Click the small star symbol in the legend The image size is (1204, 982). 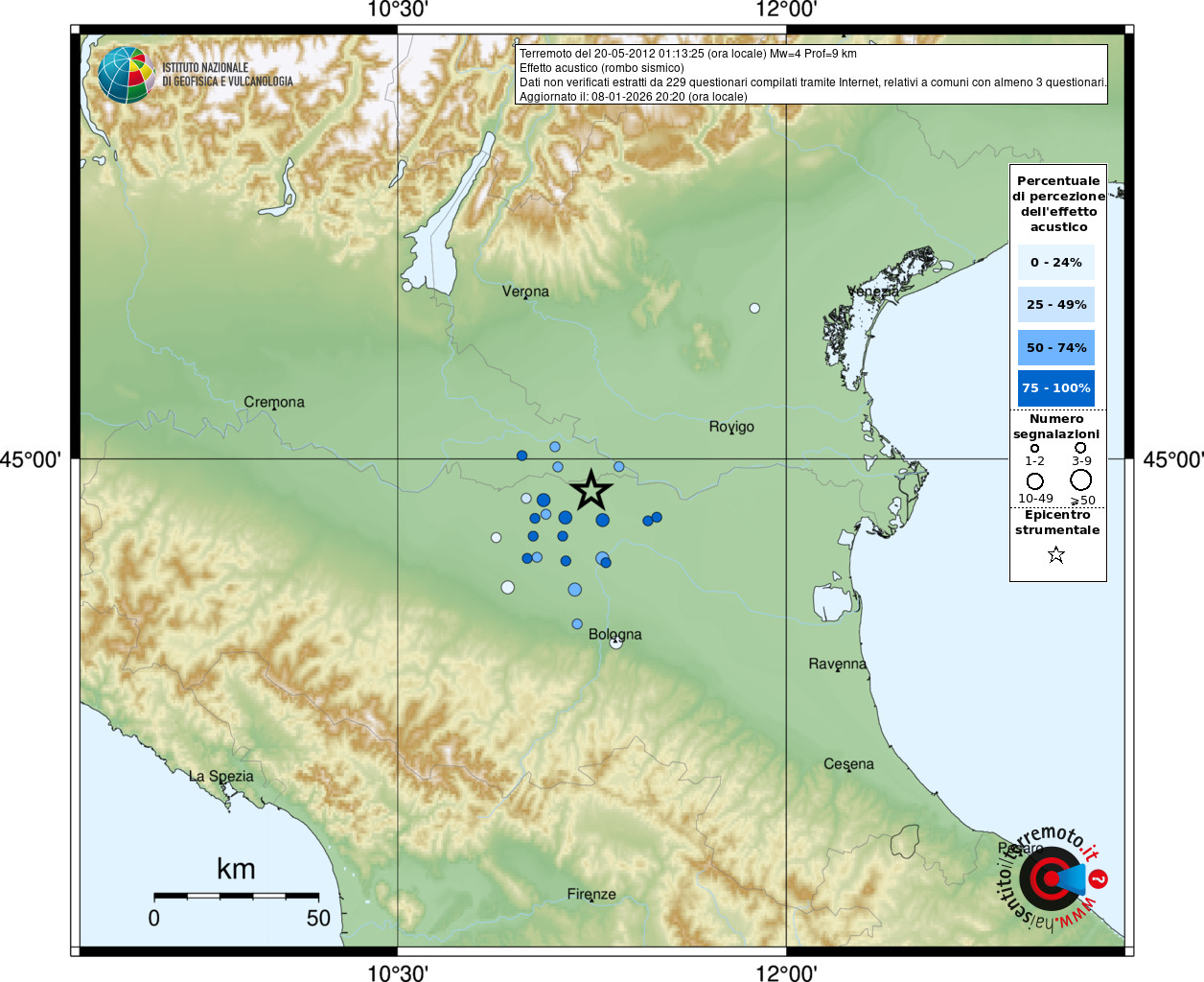tap(1056, 554)
